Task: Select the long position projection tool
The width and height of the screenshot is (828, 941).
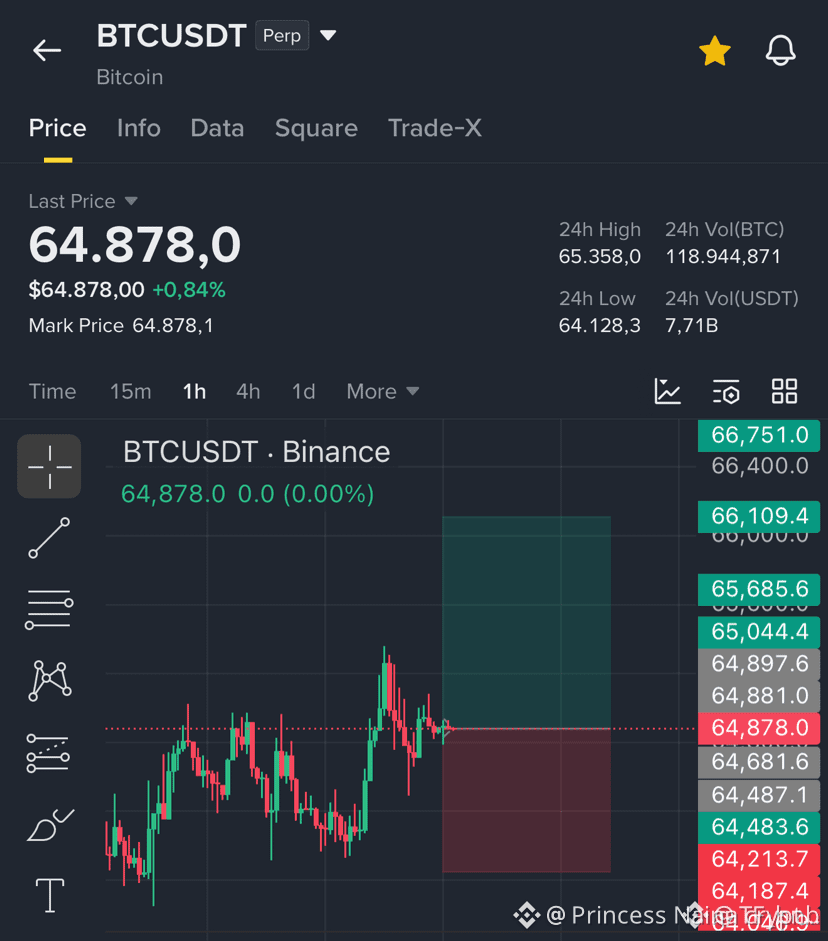Action: coord(48,753)
